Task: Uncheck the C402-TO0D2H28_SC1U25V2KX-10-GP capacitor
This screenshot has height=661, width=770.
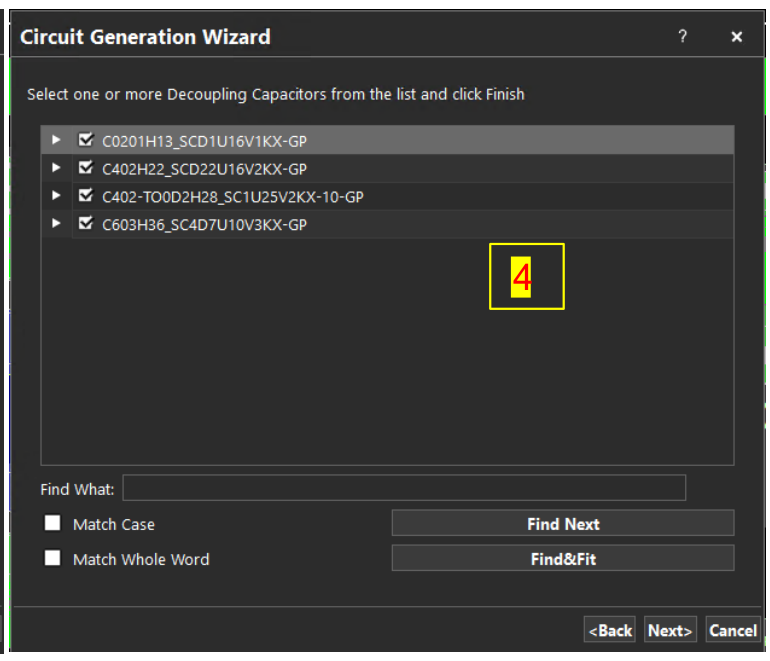Action: click(x=86, y=195)
